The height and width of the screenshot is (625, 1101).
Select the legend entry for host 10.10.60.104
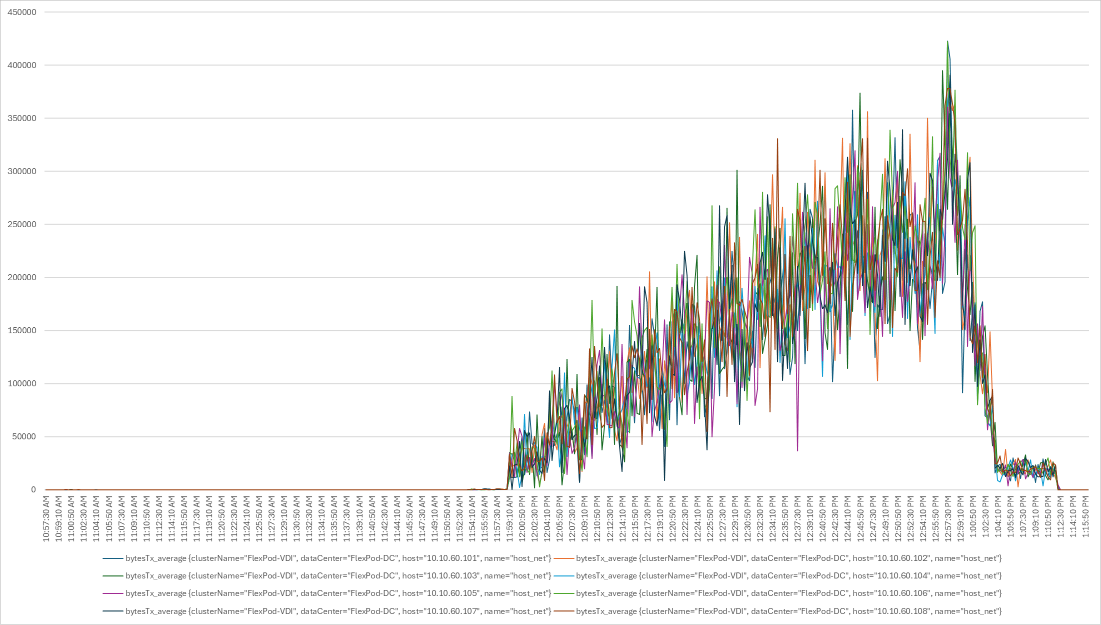777,576
